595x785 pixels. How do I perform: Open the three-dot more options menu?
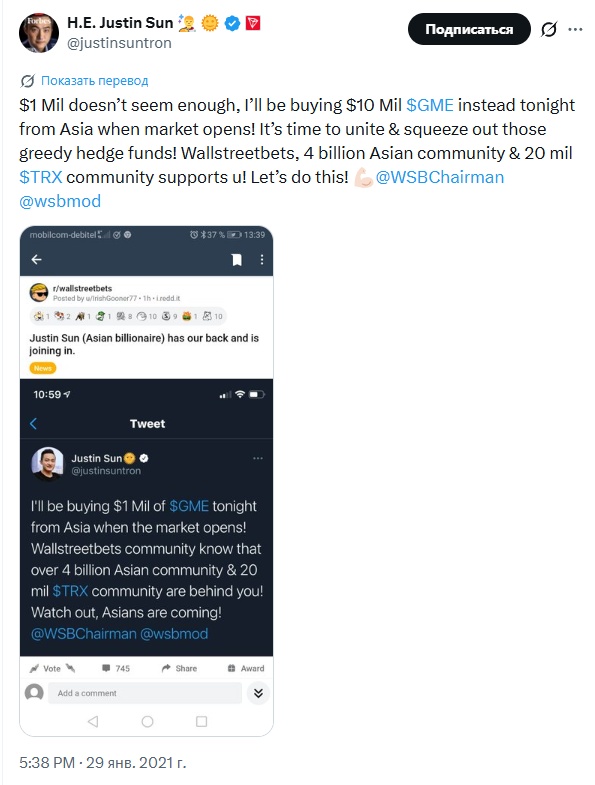(575, 30)
